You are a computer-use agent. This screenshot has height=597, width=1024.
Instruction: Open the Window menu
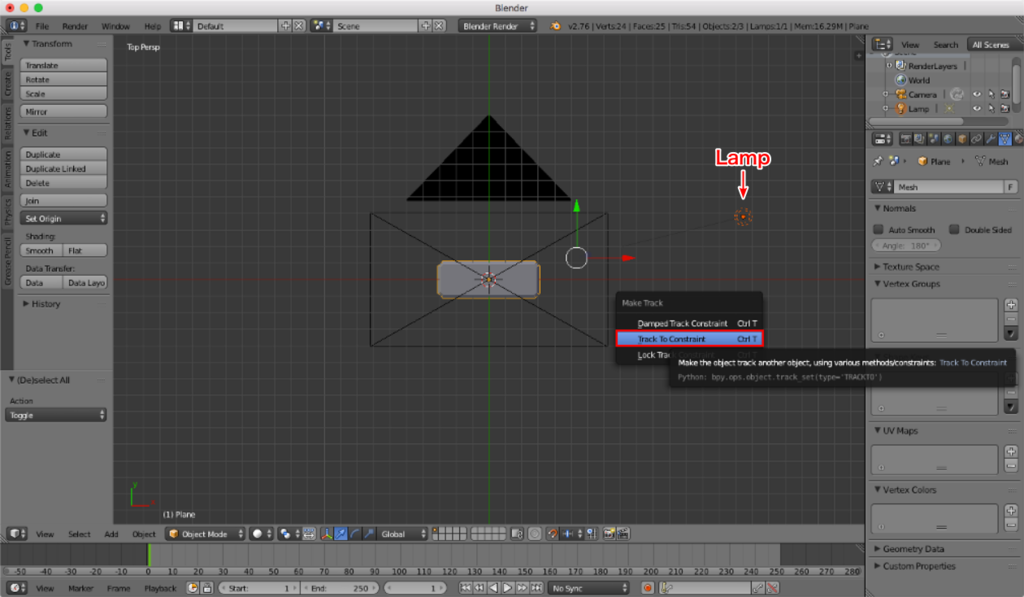(x=115, y=26)
